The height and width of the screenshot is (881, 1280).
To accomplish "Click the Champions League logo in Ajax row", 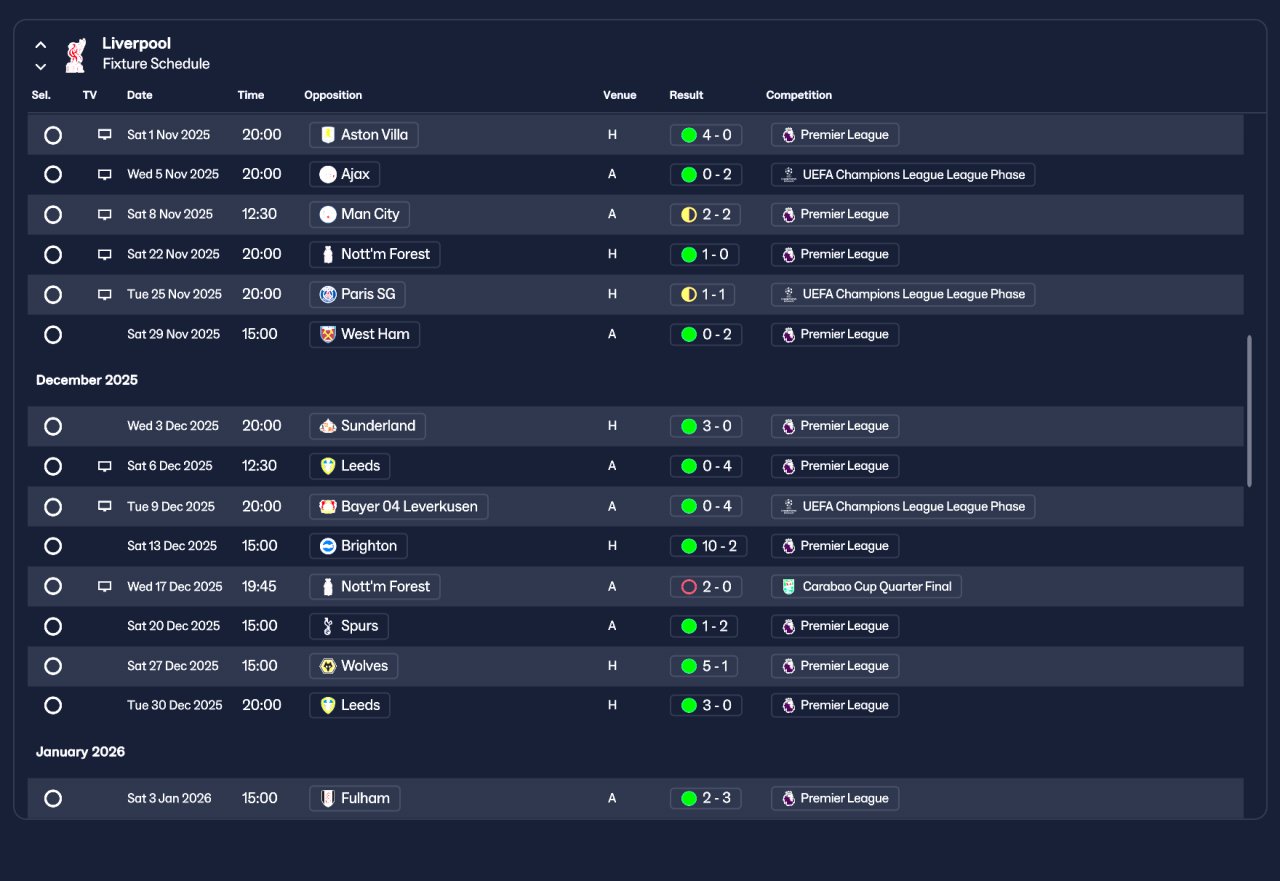I will coord(788,174).
